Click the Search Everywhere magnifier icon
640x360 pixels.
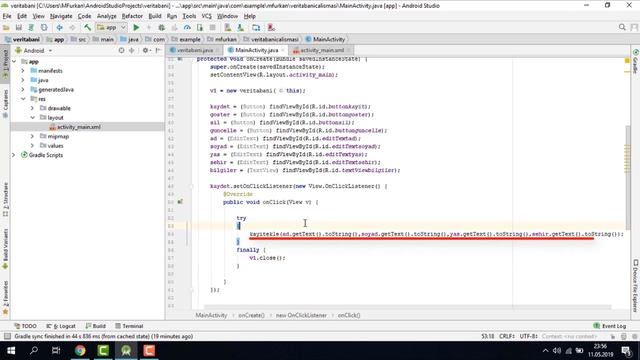pyautogui.click(x=622, y=27)
